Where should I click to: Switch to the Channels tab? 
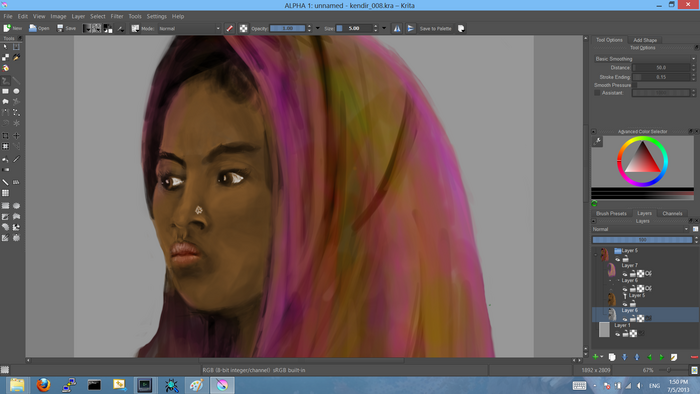click(x=672, y=213)
